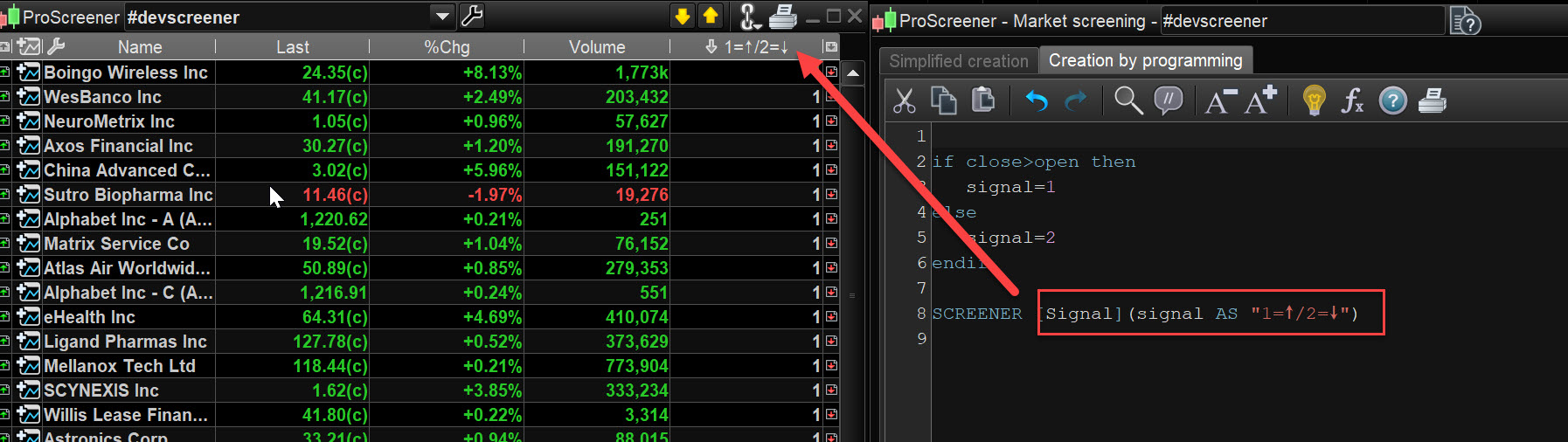Print the code from editor toolbar
The image size is (1568, 442).
[x=1432, y=100]
